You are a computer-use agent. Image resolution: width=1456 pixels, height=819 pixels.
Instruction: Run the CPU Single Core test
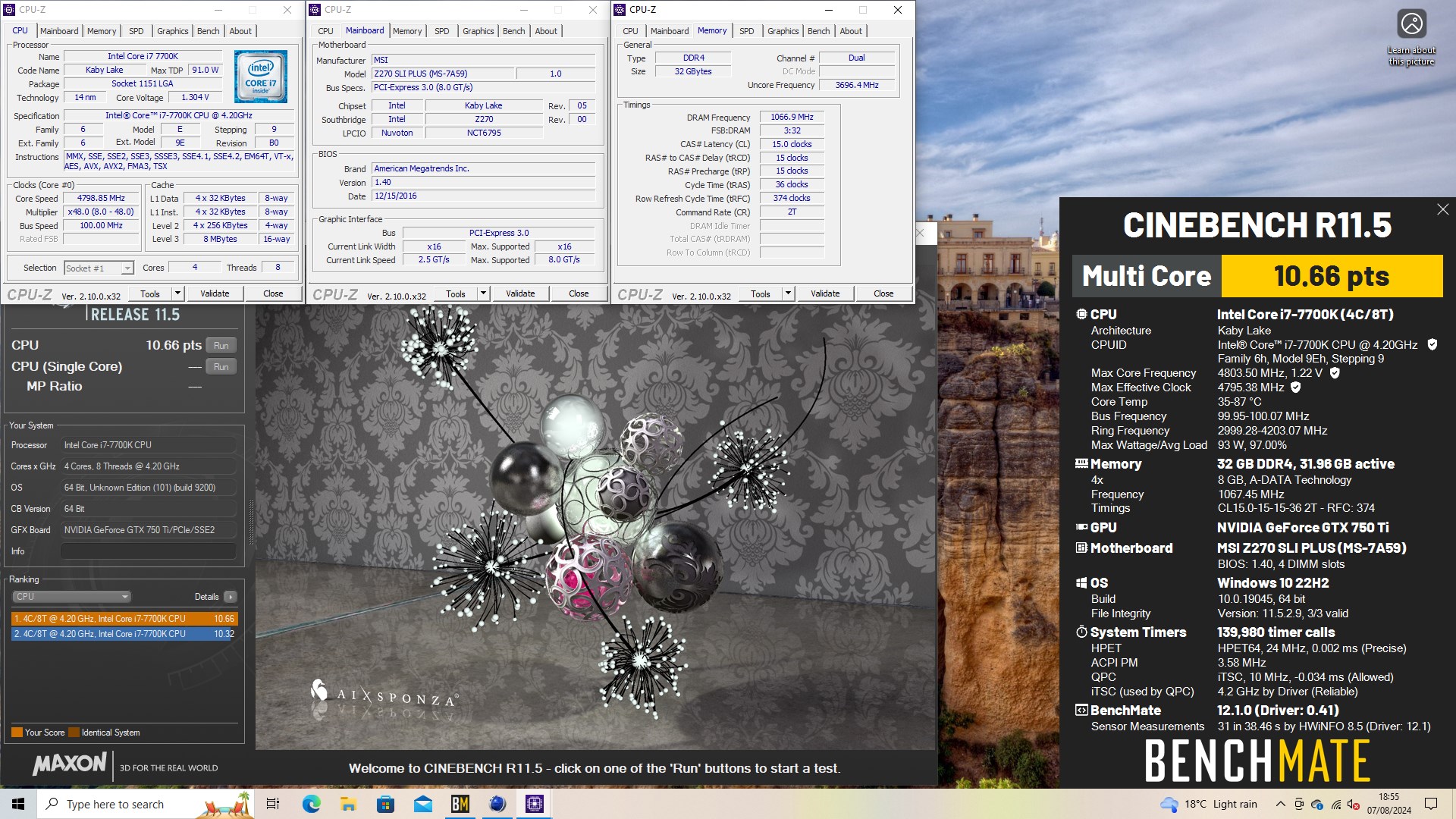(221, 366)
